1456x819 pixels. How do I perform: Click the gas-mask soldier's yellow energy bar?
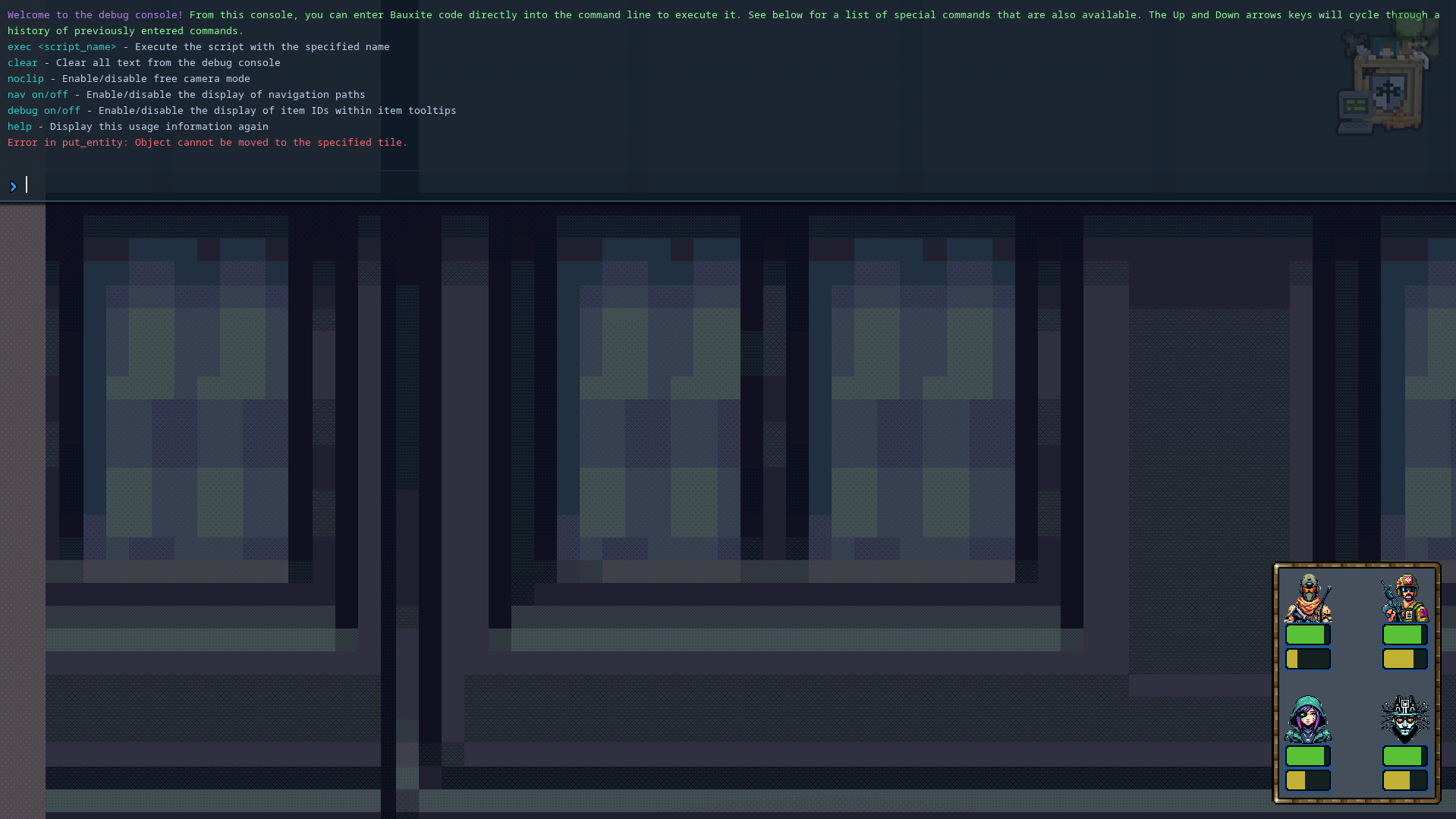coord(1308,659)
